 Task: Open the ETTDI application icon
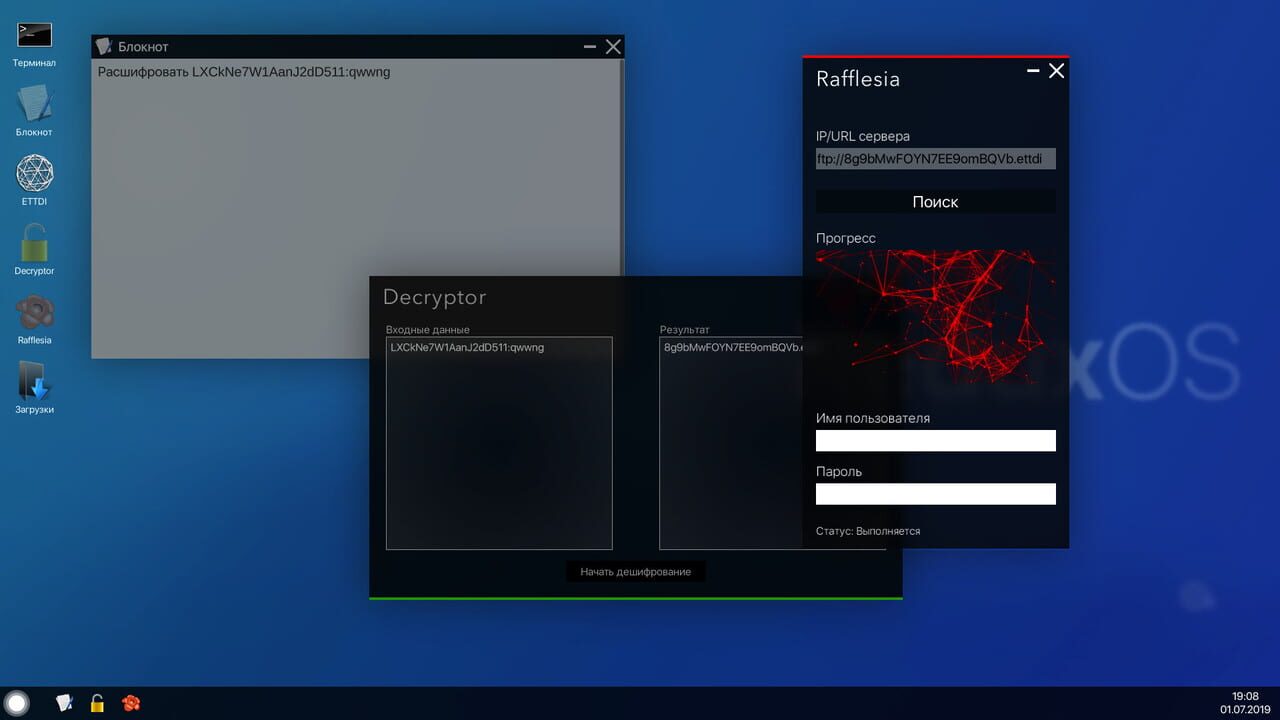(x=33, y=173)
